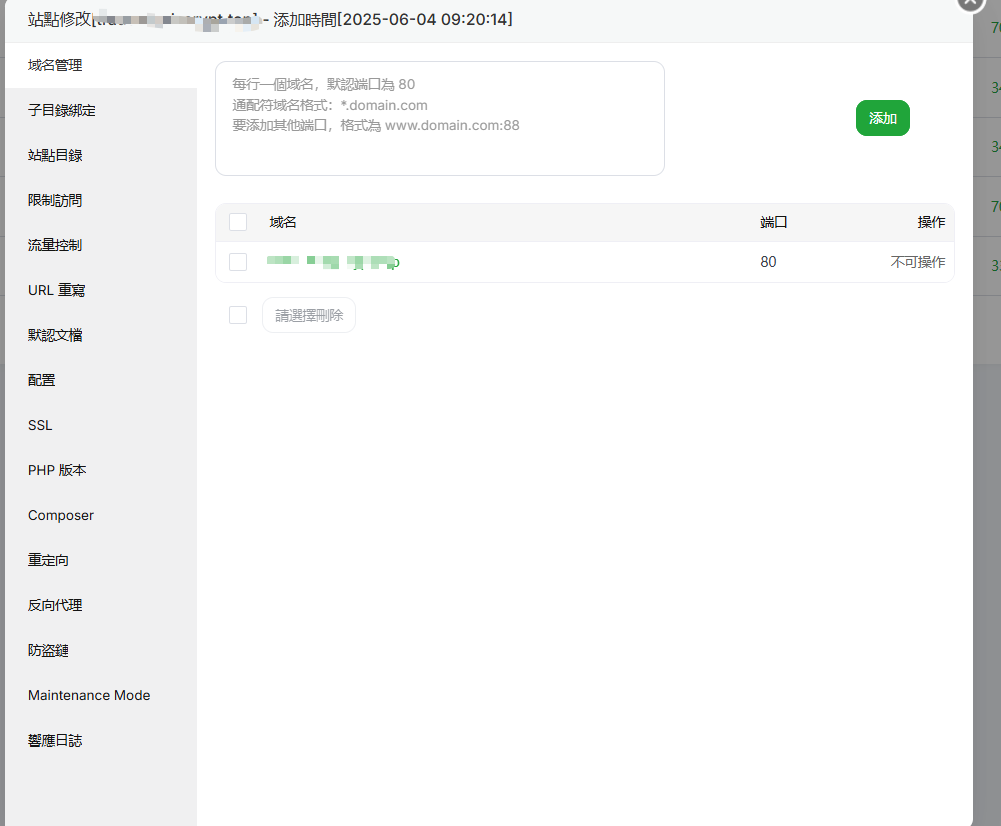Check the box beside the port 80 domain
The height and width of the screenshot is (826, 1001).
(238, 262)
